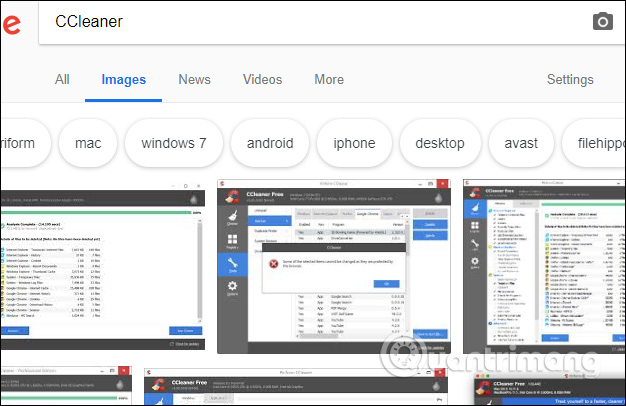Go to the Videos tab
The height and width of the screenshot is (406, 626).
coord(262,79)
